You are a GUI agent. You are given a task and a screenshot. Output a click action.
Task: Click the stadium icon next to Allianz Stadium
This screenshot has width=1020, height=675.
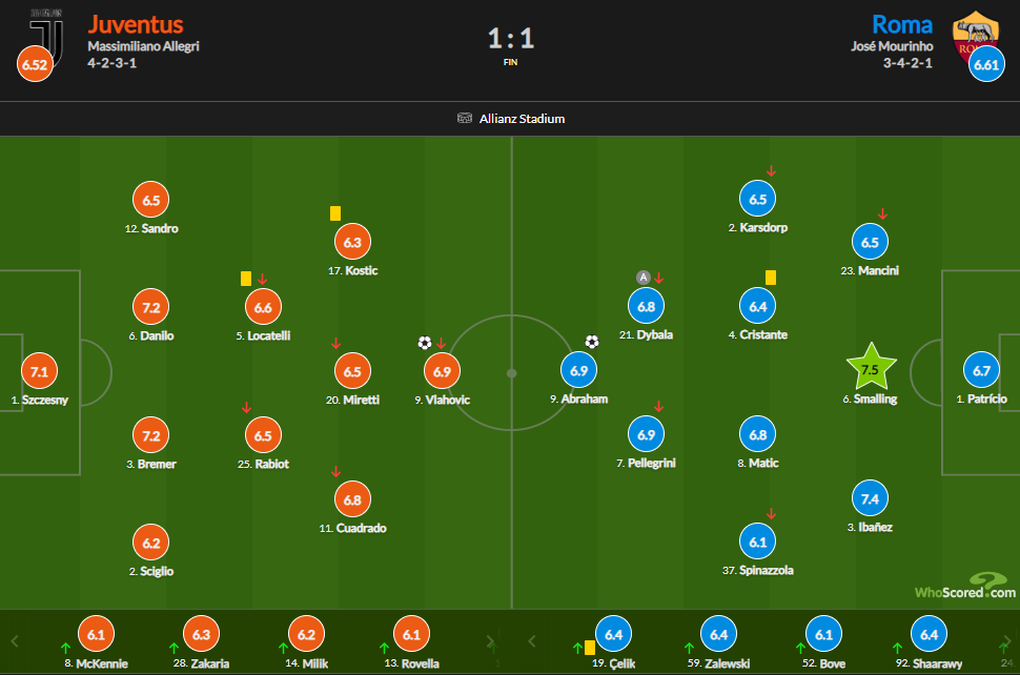(464, 118)
